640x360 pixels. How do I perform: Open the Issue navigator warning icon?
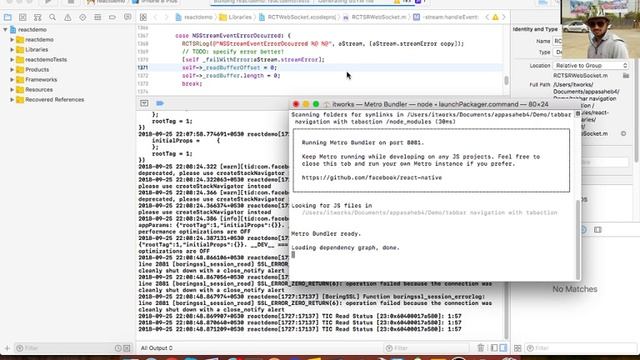click(67, 17)
